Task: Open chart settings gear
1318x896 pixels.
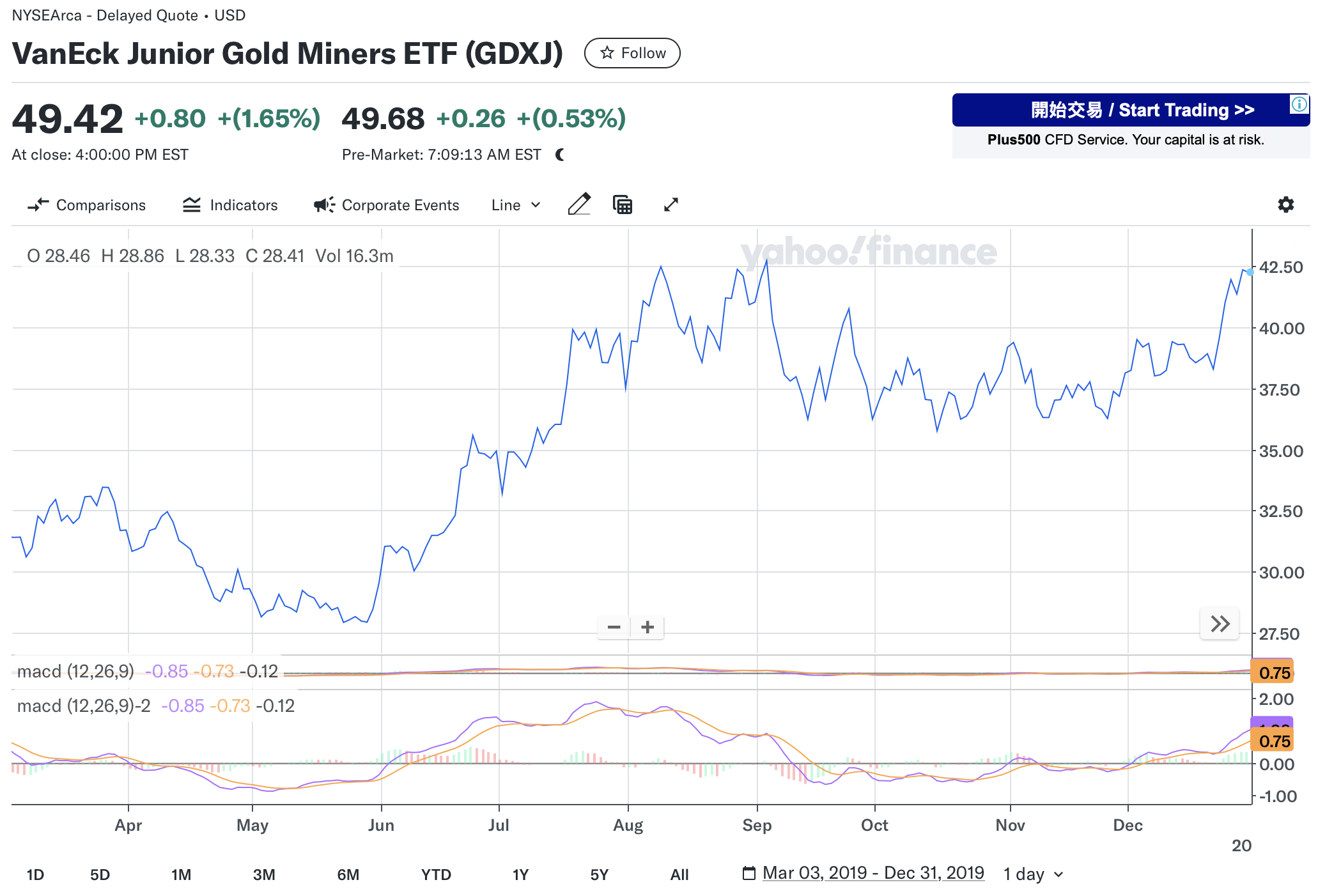Action: coord(1285,205)
